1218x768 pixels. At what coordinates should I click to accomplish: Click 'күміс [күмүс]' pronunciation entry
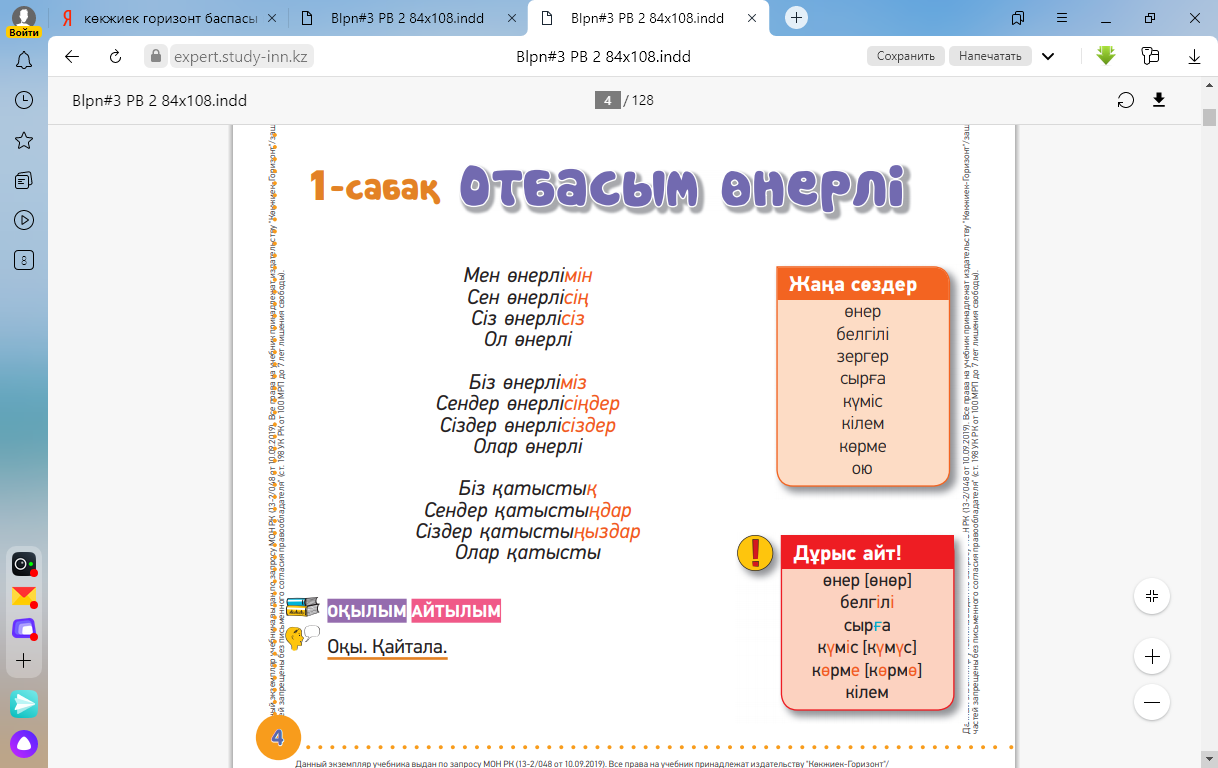[867, 647]
